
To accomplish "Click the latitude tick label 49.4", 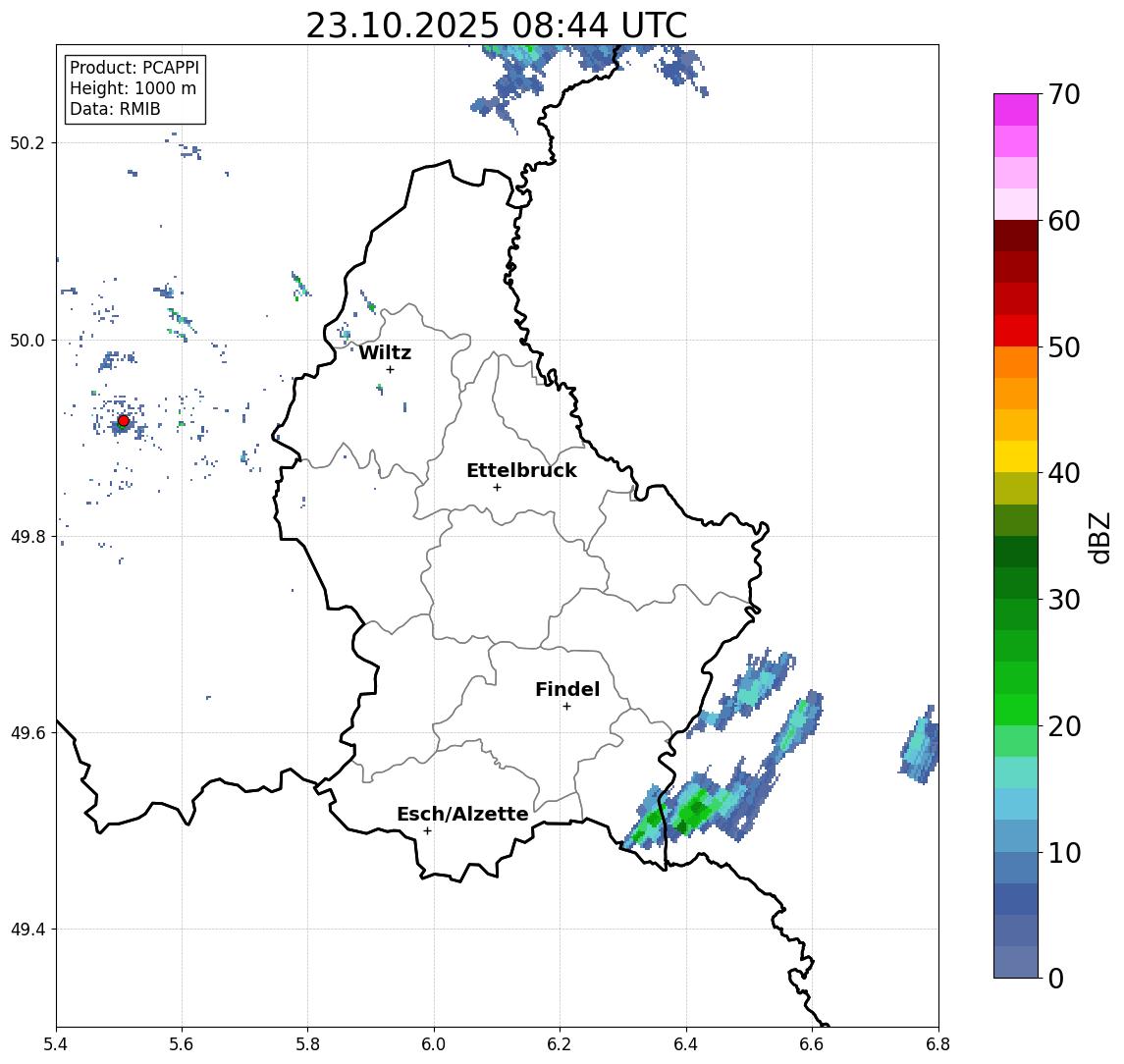I will pyautogui.click(x=27, y=930).
